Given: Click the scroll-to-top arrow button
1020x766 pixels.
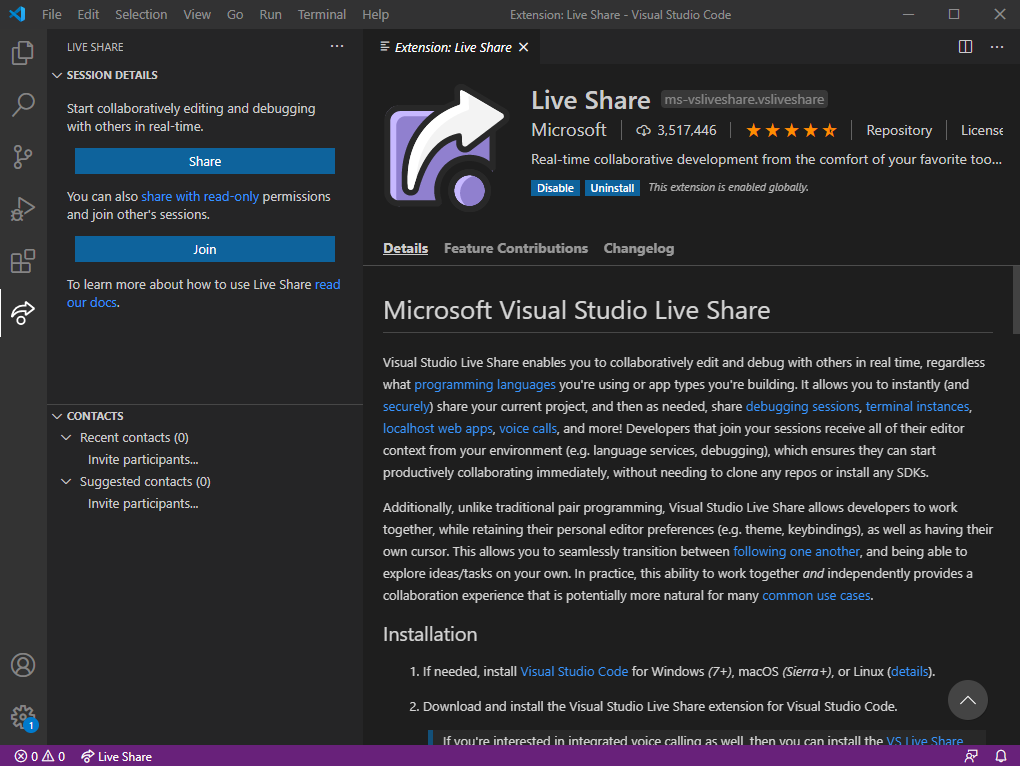Looking at the screenshot, I should (967, 700).
